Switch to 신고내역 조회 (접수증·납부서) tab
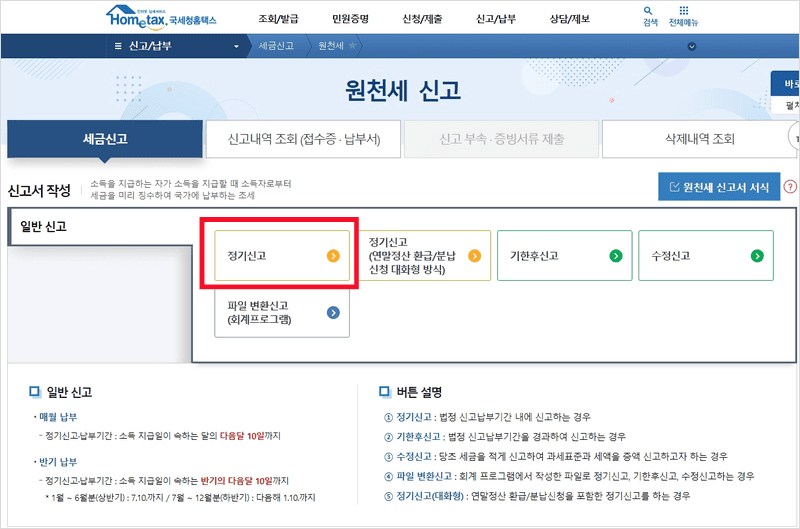800x529 pixels. [x=304, y=139]
